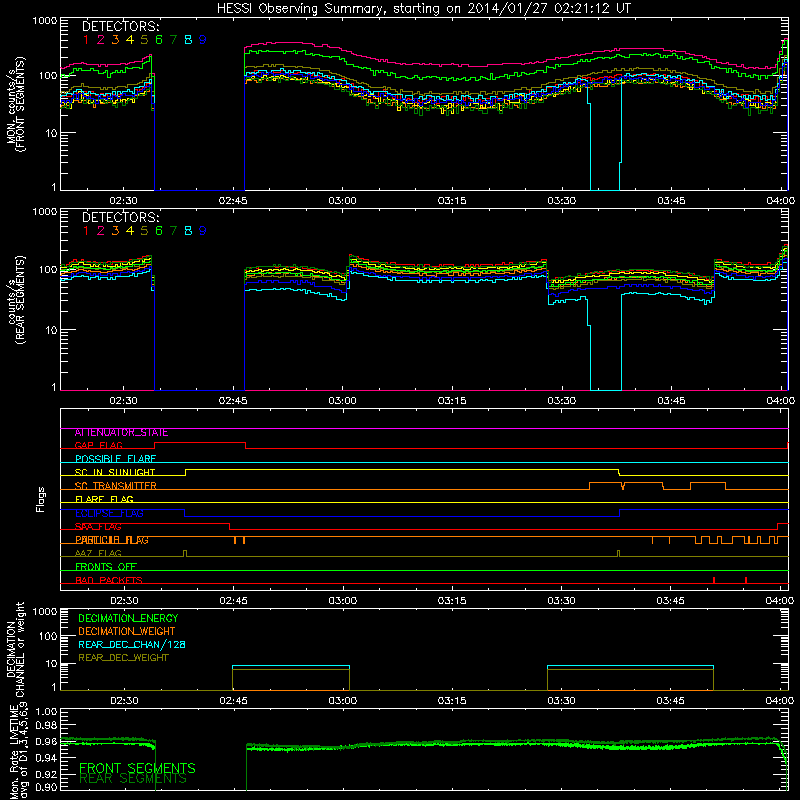Screen dimensions: 800x800
Task: Select detector 8 legend number in rear segments panel
Action: click(x=188, y=231)
